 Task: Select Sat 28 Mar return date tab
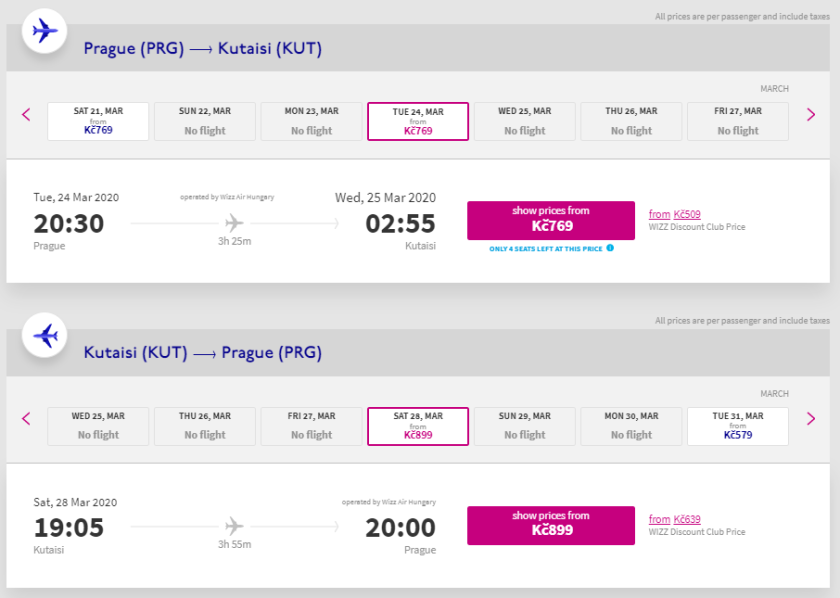418,425
